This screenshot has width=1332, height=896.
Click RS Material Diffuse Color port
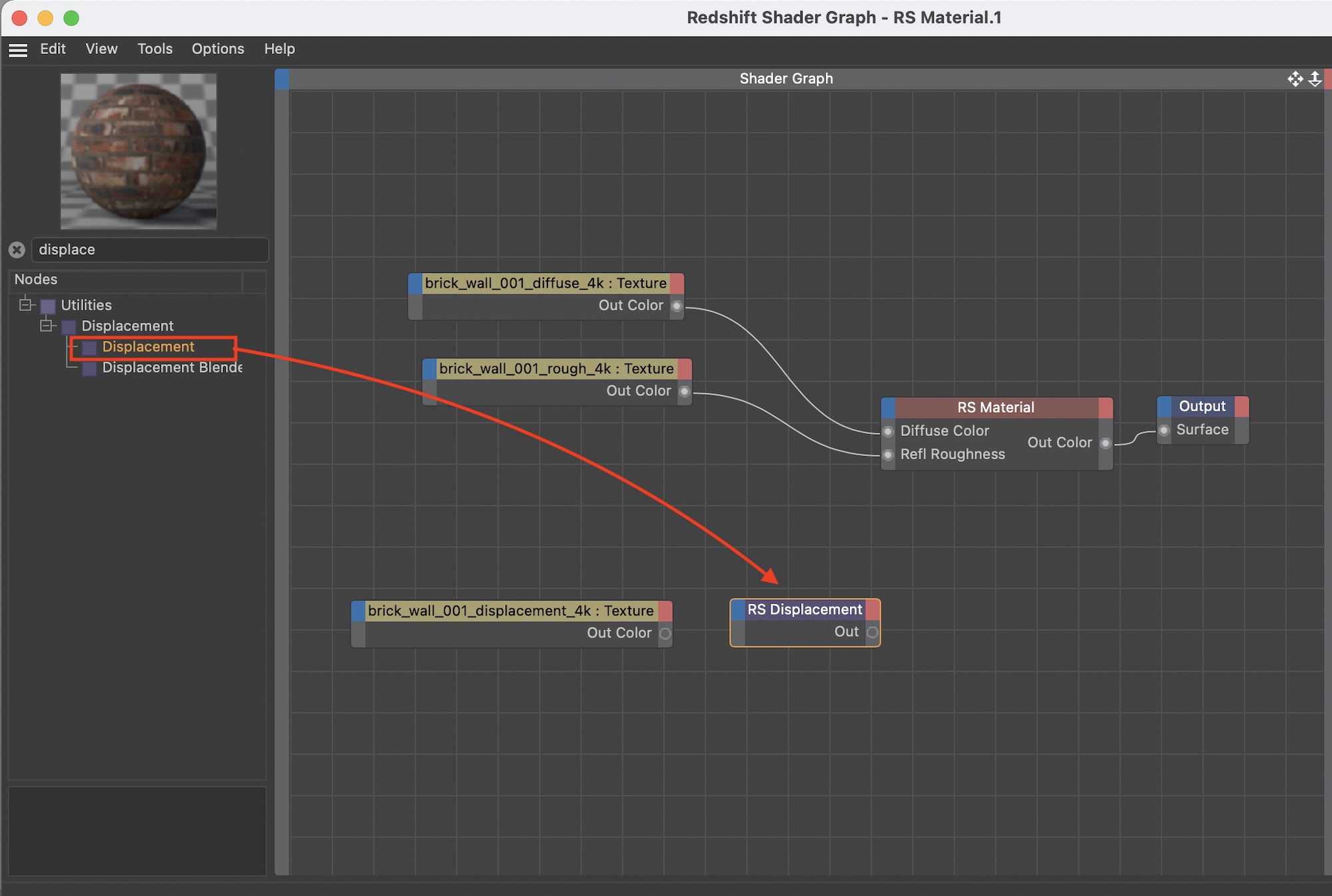[x=888, y=431]
